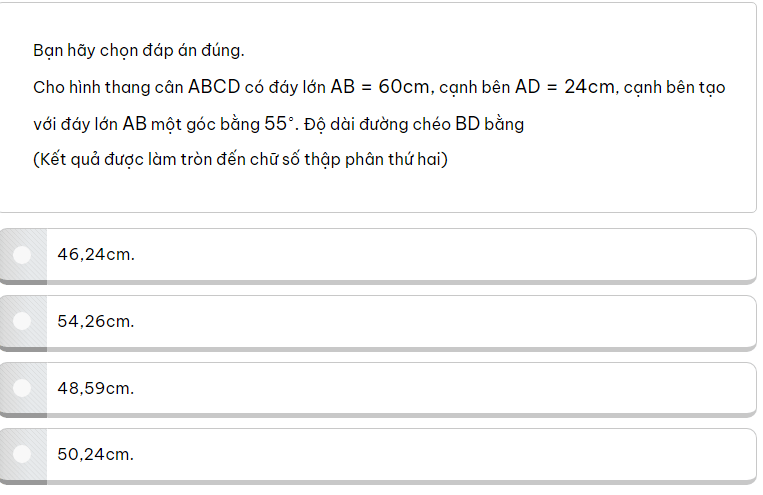Click the answer text "46,24cm."
This screenshot has height=495, width=763.
[96, 255]
